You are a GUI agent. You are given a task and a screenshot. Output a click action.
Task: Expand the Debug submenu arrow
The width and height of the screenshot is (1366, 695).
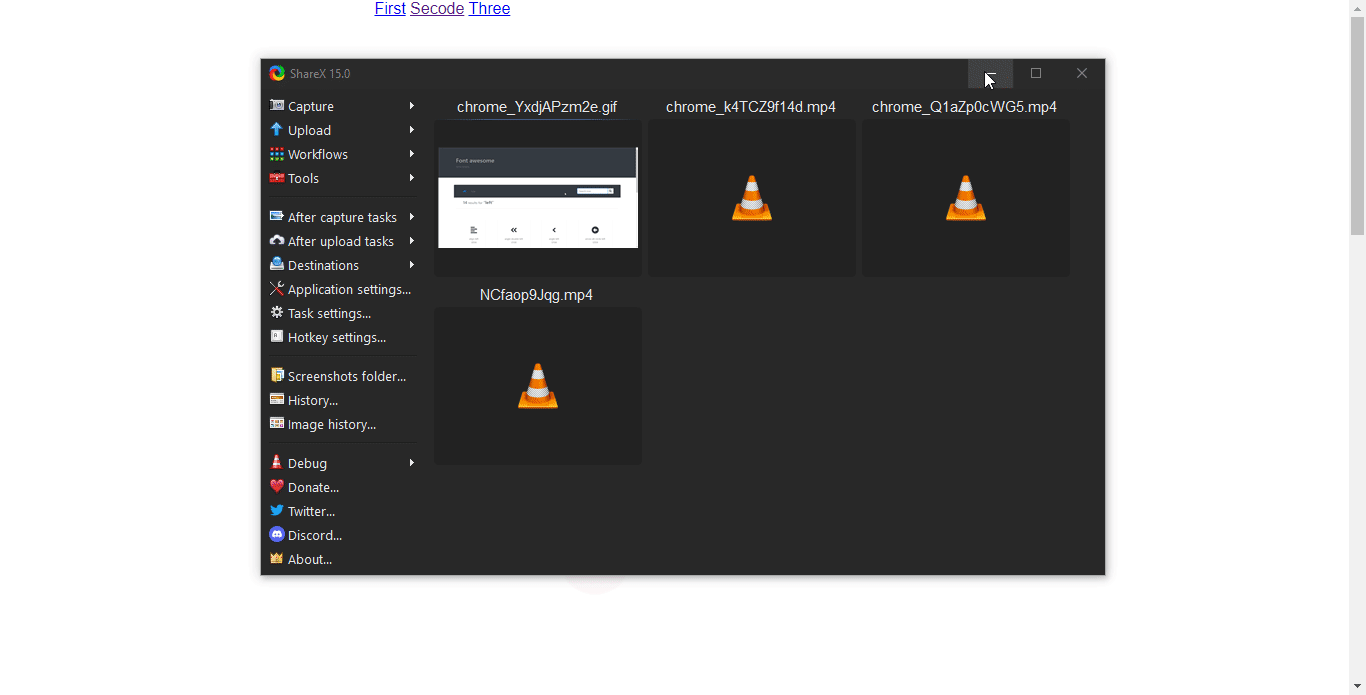click(x=411, y=463)
